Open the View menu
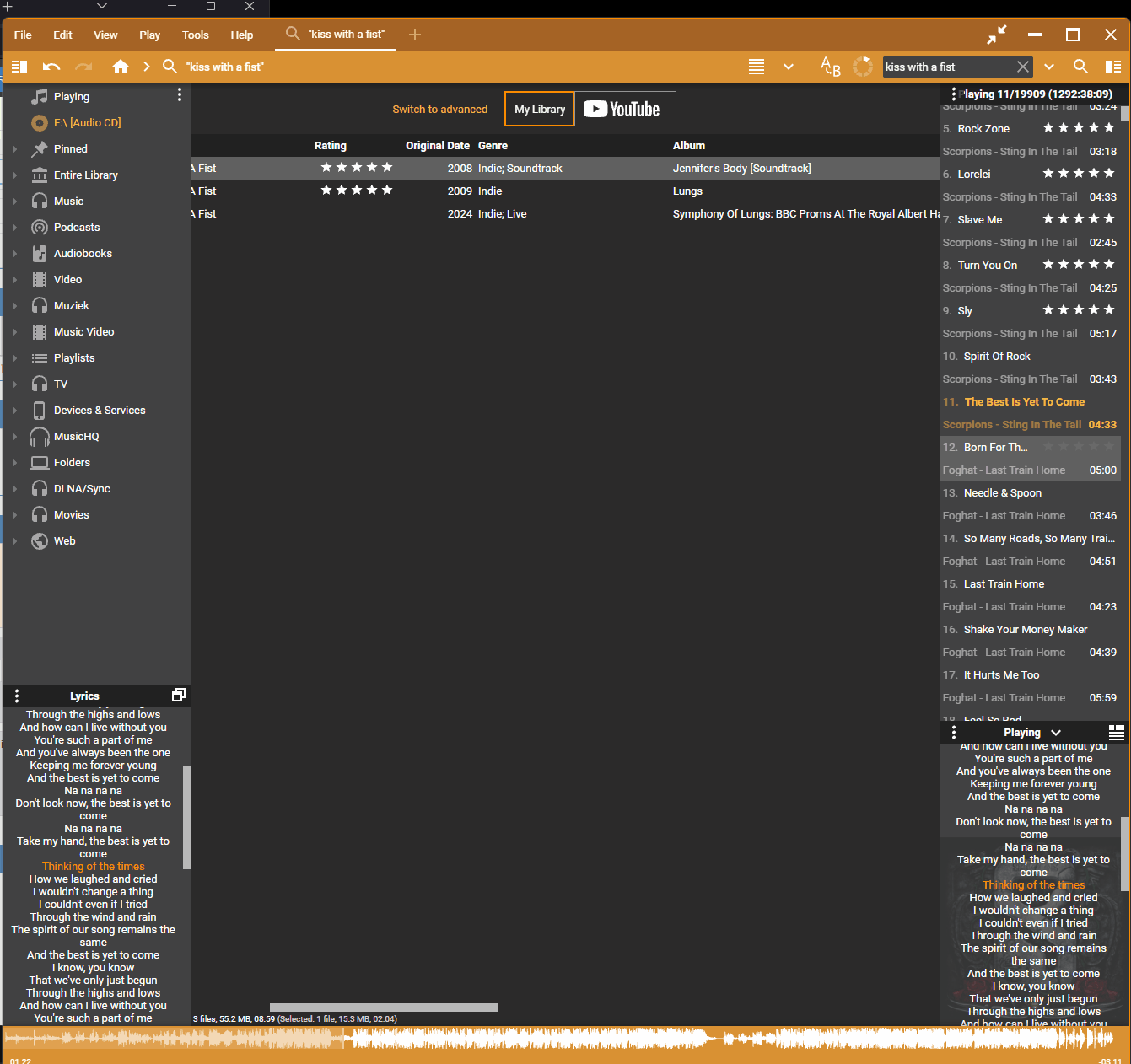This screenshot has width=1131, height=1064. coord(105,35)
